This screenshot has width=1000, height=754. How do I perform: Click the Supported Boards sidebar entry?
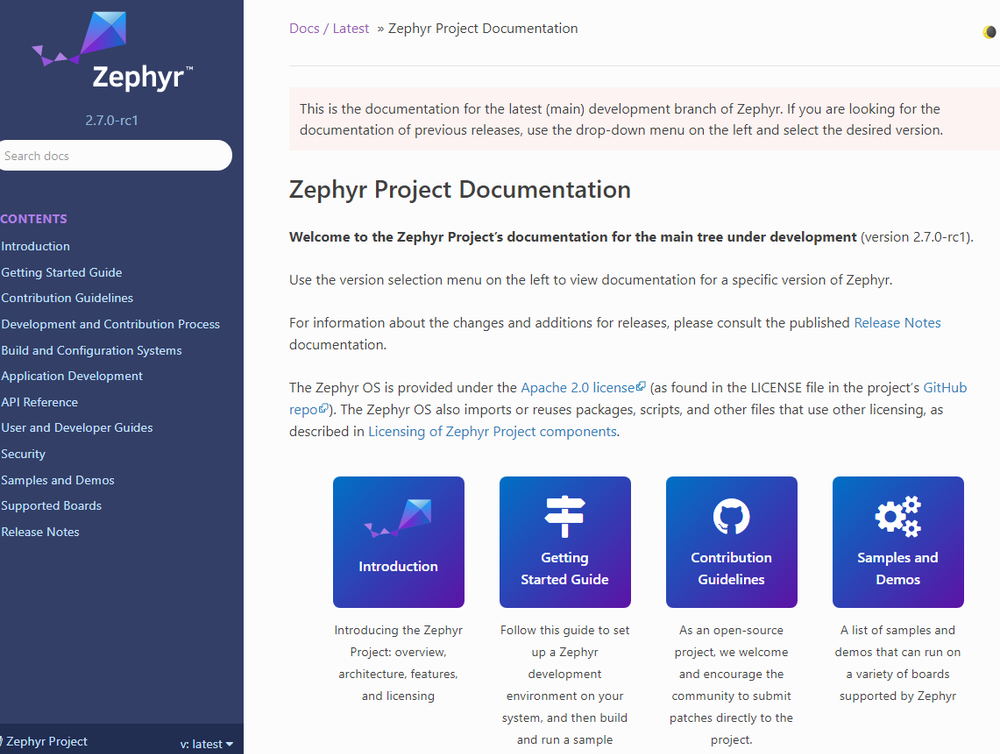click(x=51, y=505)
